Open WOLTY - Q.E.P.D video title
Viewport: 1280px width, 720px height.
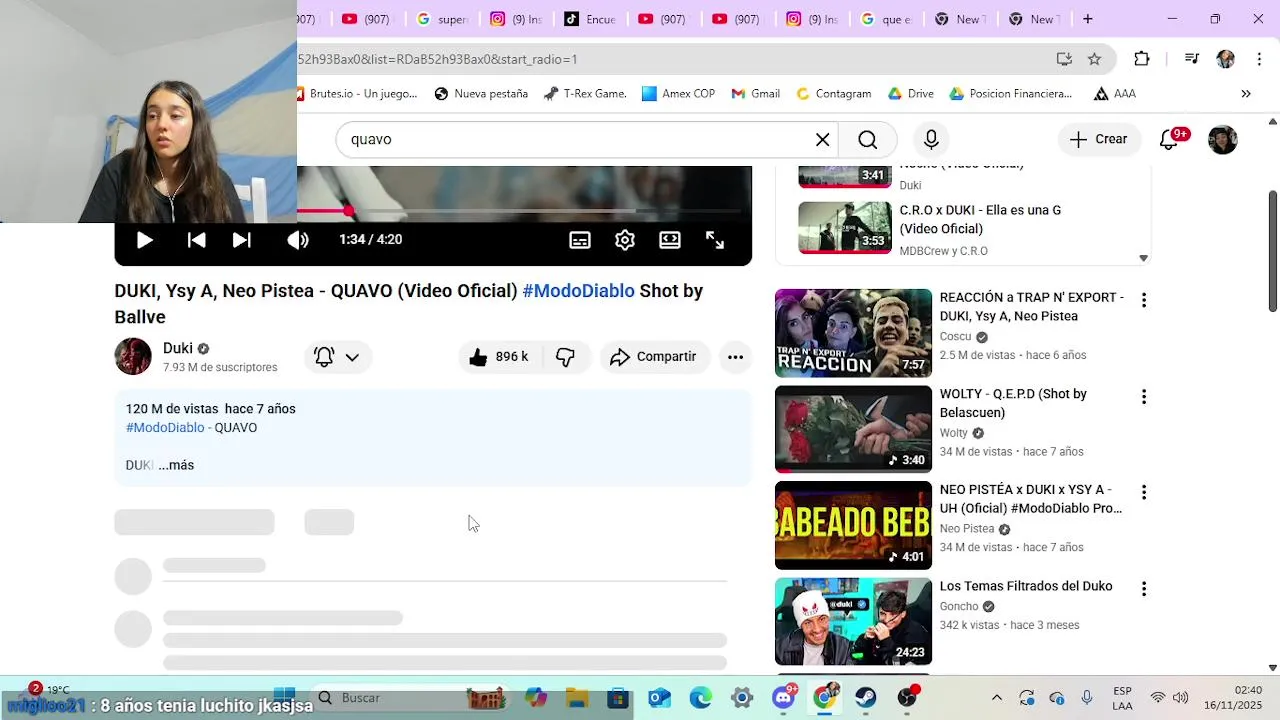click(x=1013, y=403)
